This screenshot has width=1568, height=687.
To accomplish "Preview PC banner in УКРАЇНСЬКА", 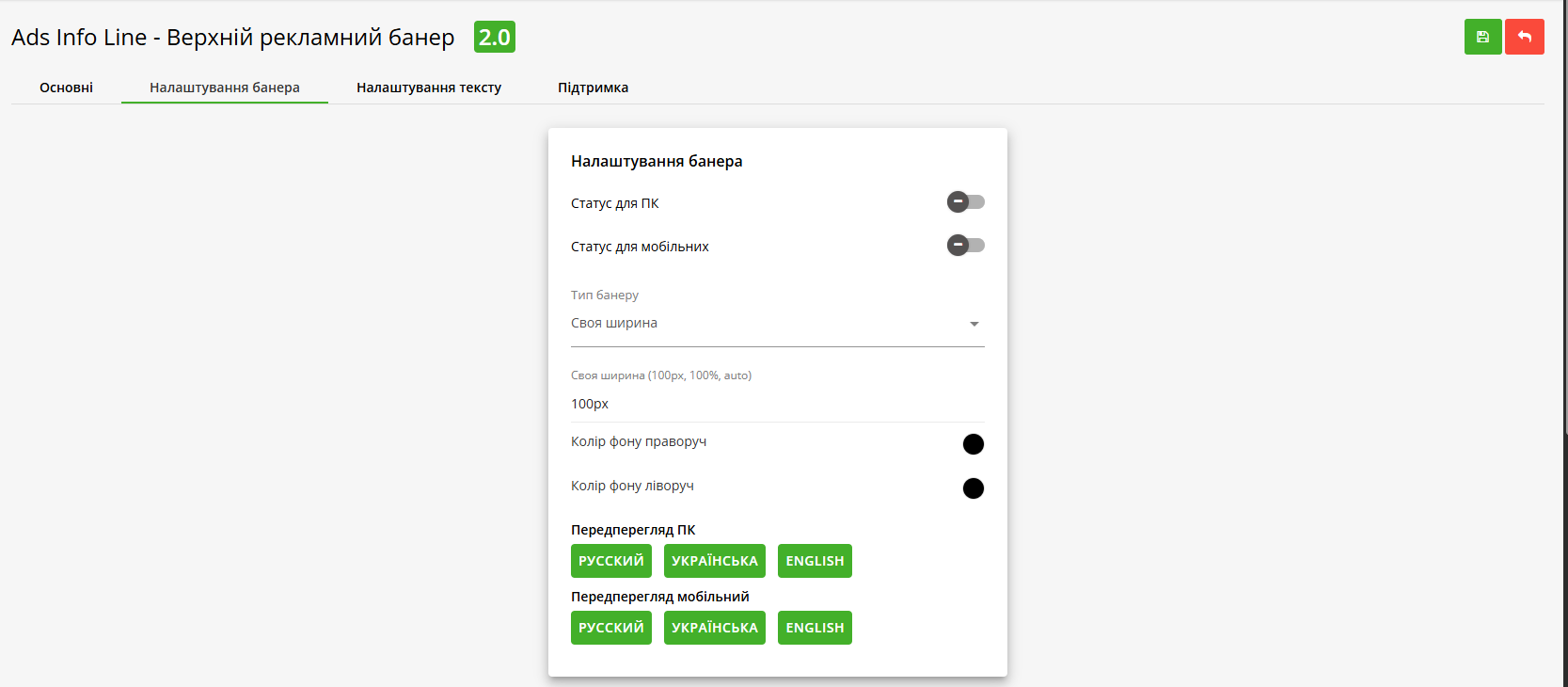I will point(714,561).
